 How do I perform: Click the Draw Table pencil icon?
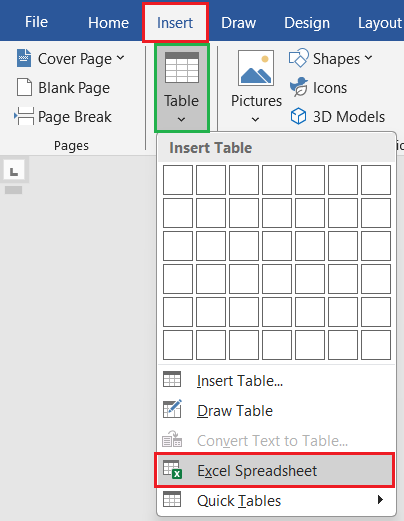(172, 409)
